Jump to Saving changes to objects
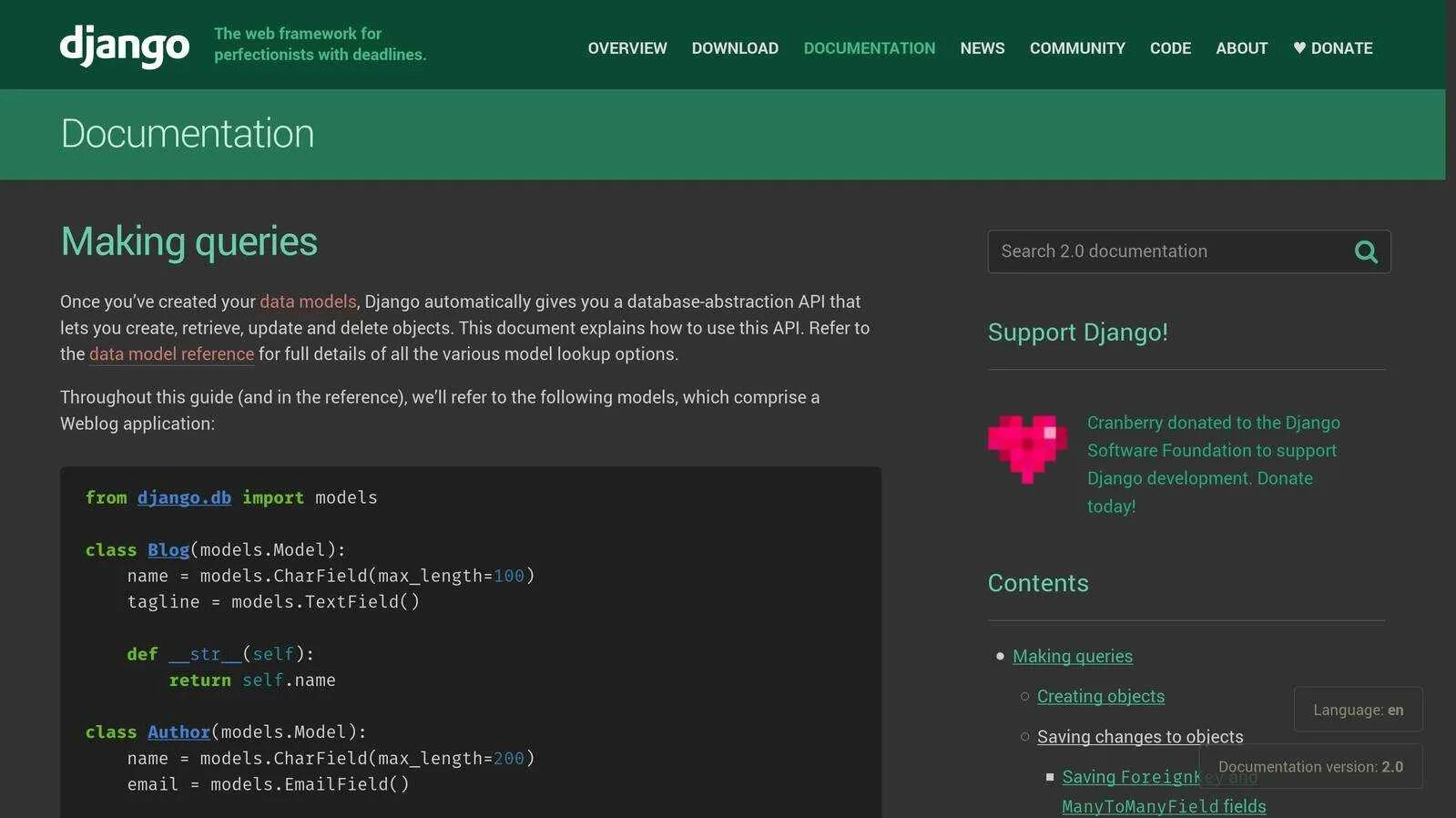The height and width of the screenshot is (818, 1456). [1139, 737]
